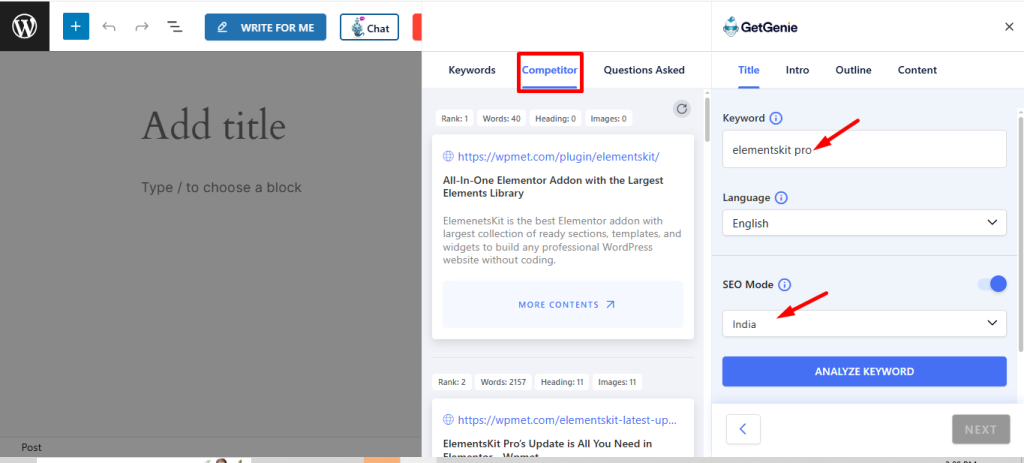Switch to the Keywords tab
The height and width of the screenshot is (463, 1024).
tap(472, 70)
